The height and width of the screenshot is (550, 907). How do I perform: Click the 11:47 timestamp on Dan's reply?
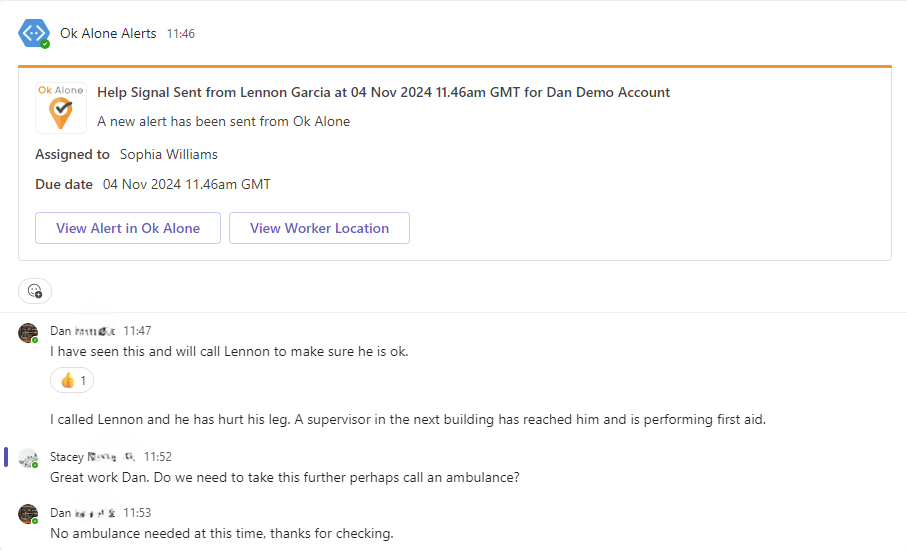pos(137,331)
